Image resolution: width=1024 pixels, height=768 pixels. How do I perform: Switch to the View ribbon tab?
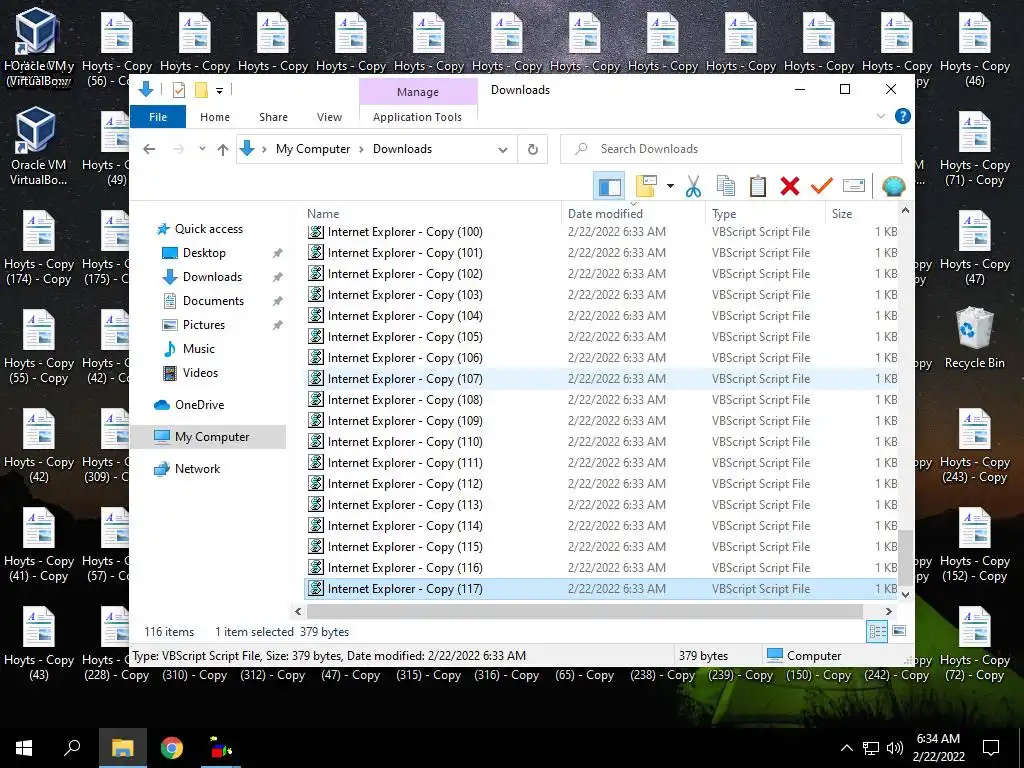pos(329,117)
